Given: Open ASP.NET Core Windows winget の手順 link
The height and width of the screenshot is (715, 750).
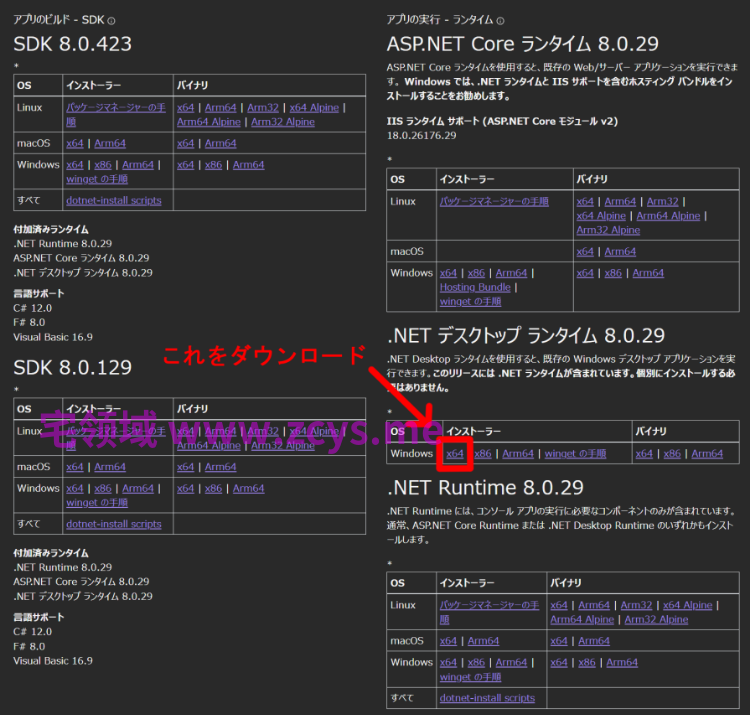Looking at the screenshot, I should click(x=470, y=302).
